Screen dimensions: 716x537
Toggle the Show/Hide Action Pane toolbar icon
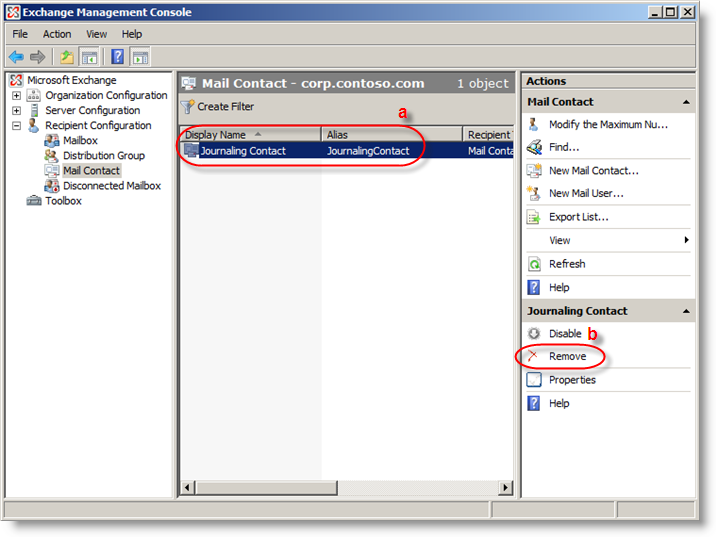tap(140, 57)
